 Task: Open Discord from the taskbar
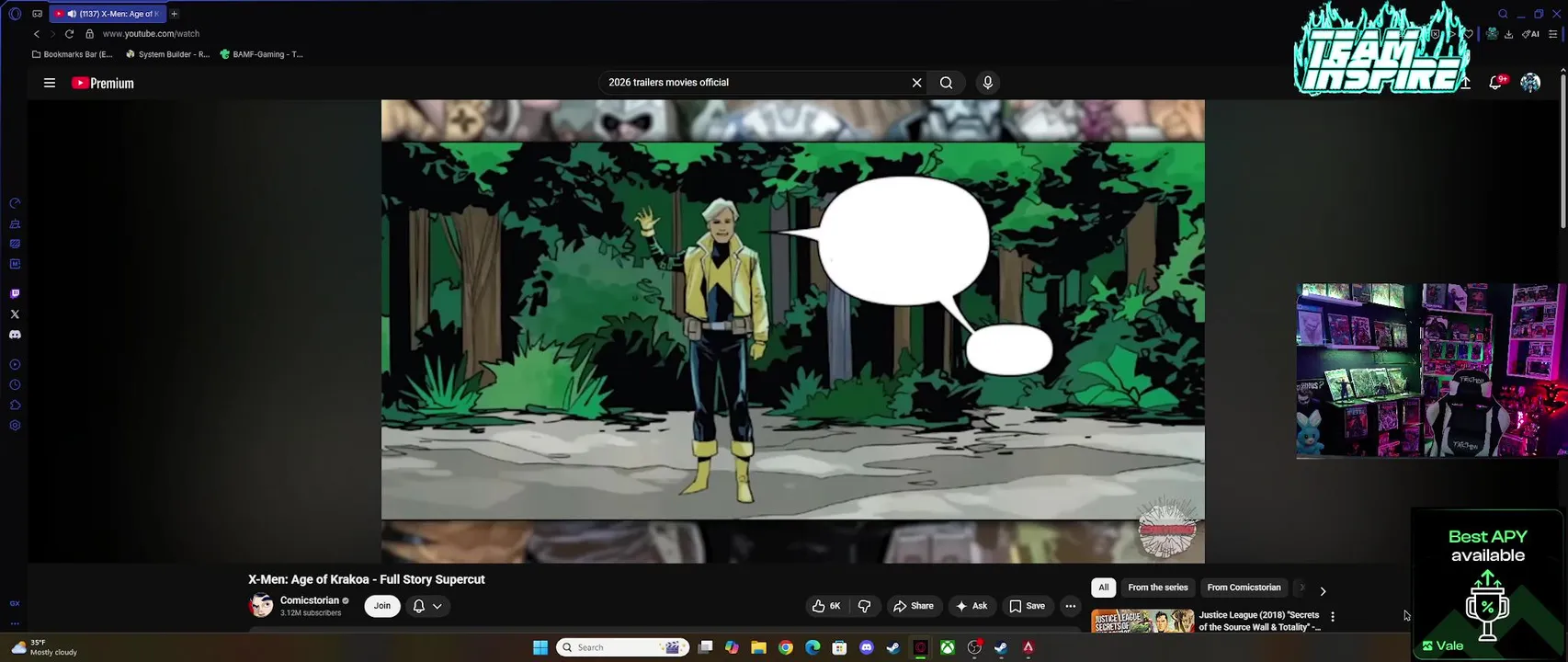(866, 647)
